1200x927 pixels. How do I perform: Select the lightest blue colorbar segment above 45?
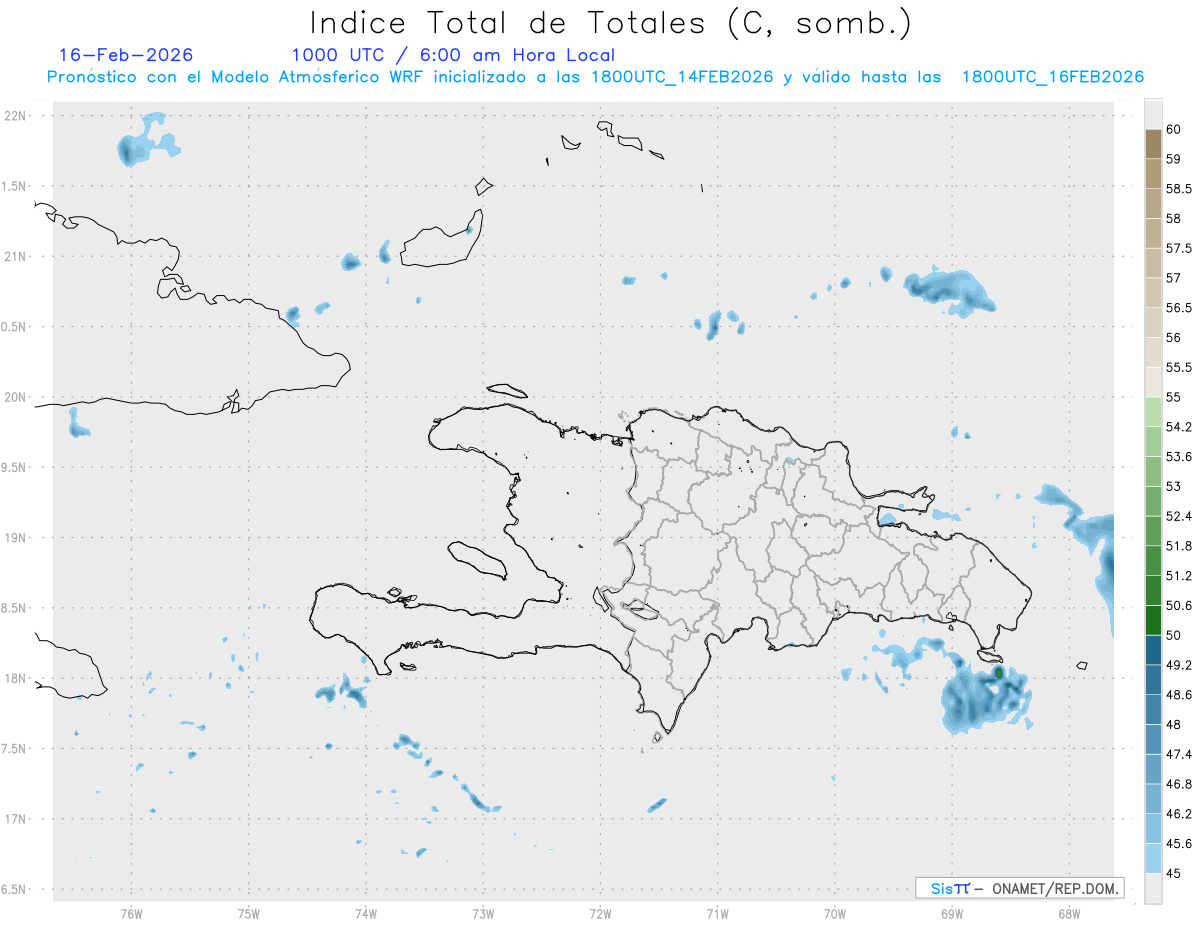(1153, 858)
